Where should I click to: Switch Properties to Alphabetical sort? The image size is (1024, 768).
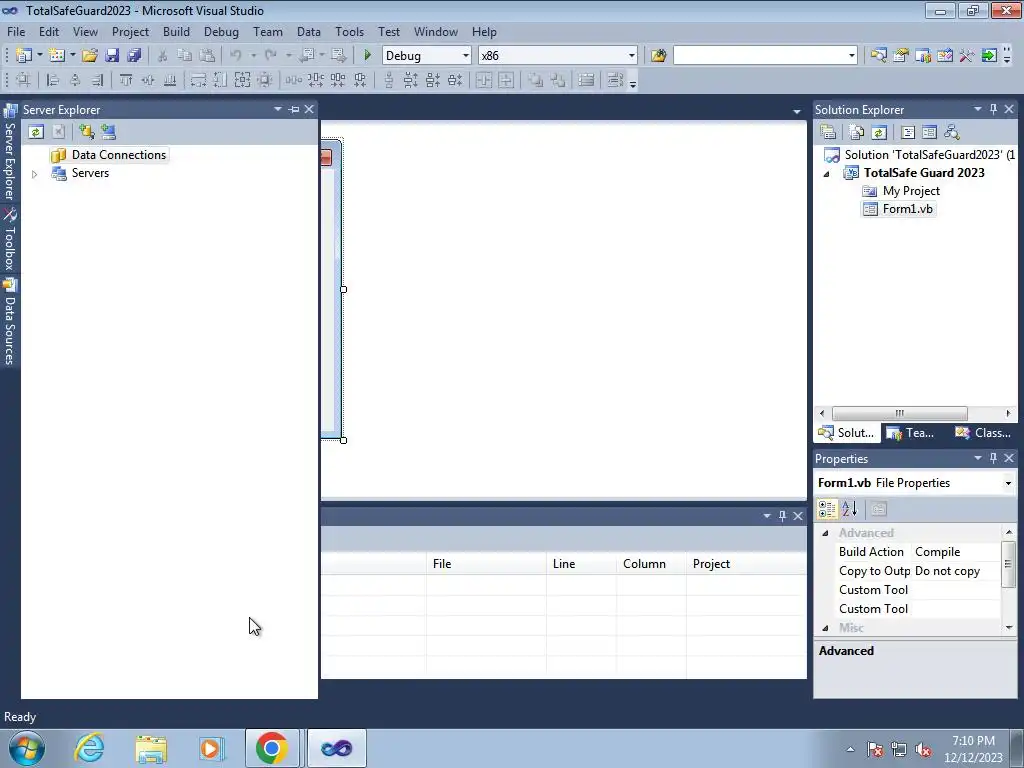[x=849, y=509]
